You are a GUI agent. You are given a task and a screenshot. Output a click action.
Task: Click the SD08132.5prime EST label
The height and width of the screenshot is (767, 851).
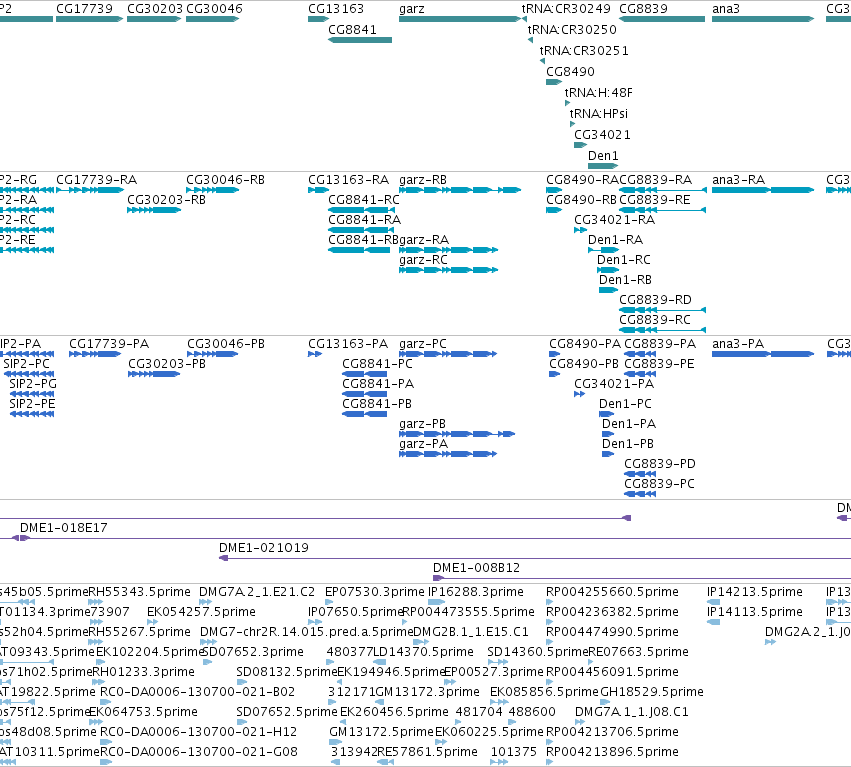coord(287,672)
